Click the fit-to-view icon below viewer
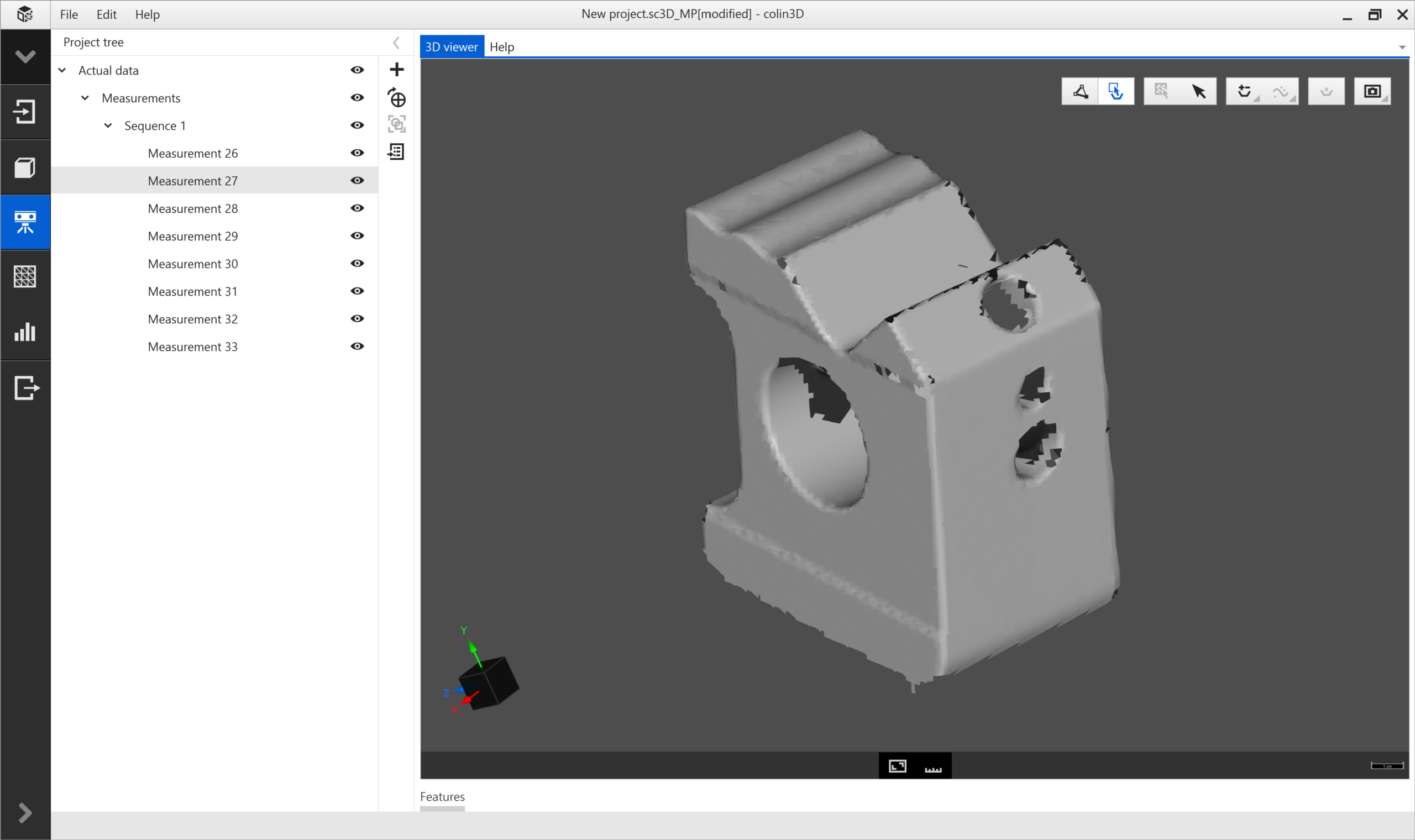The height and width of the screenshot is (840, 1415). (x=897, y=766)
